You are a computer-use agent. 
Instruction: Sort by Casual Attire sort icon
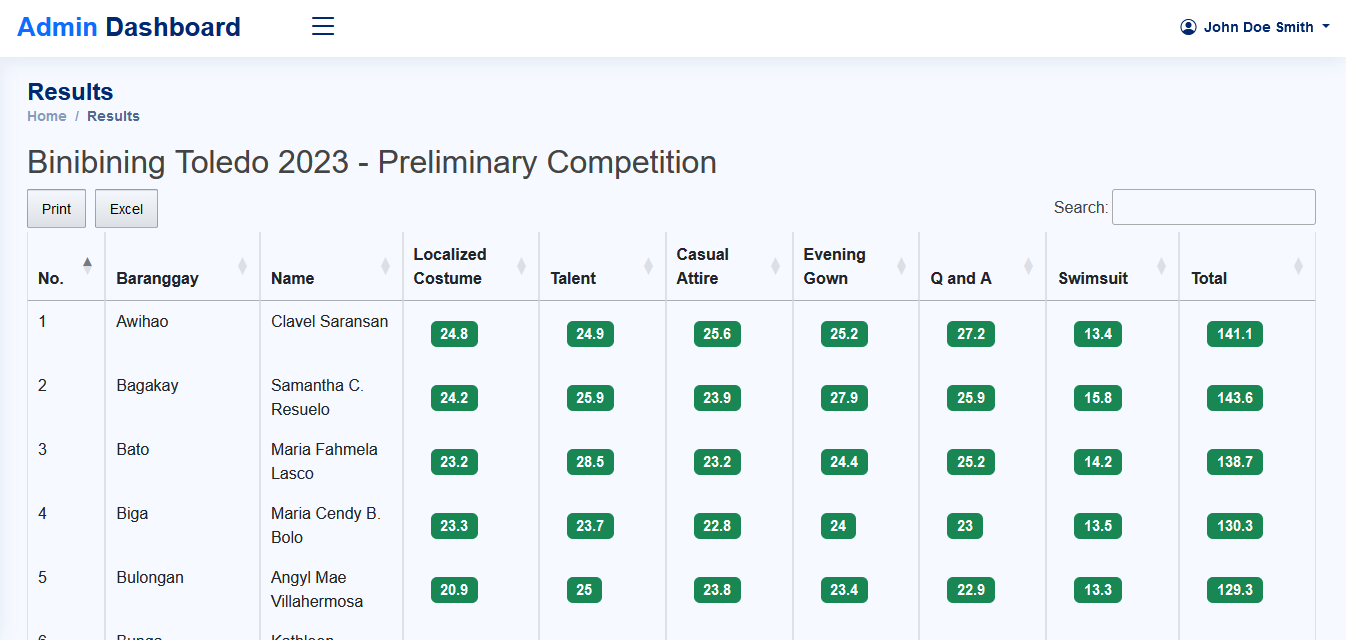tap(775, 266)
